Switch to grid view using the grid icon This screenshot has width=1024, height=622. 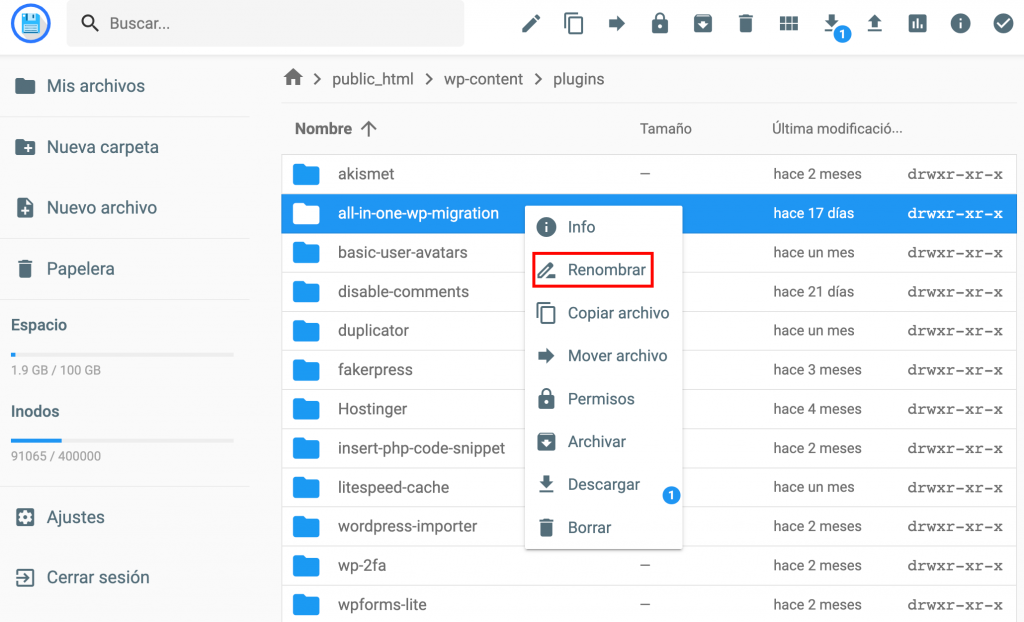(788, 22)
